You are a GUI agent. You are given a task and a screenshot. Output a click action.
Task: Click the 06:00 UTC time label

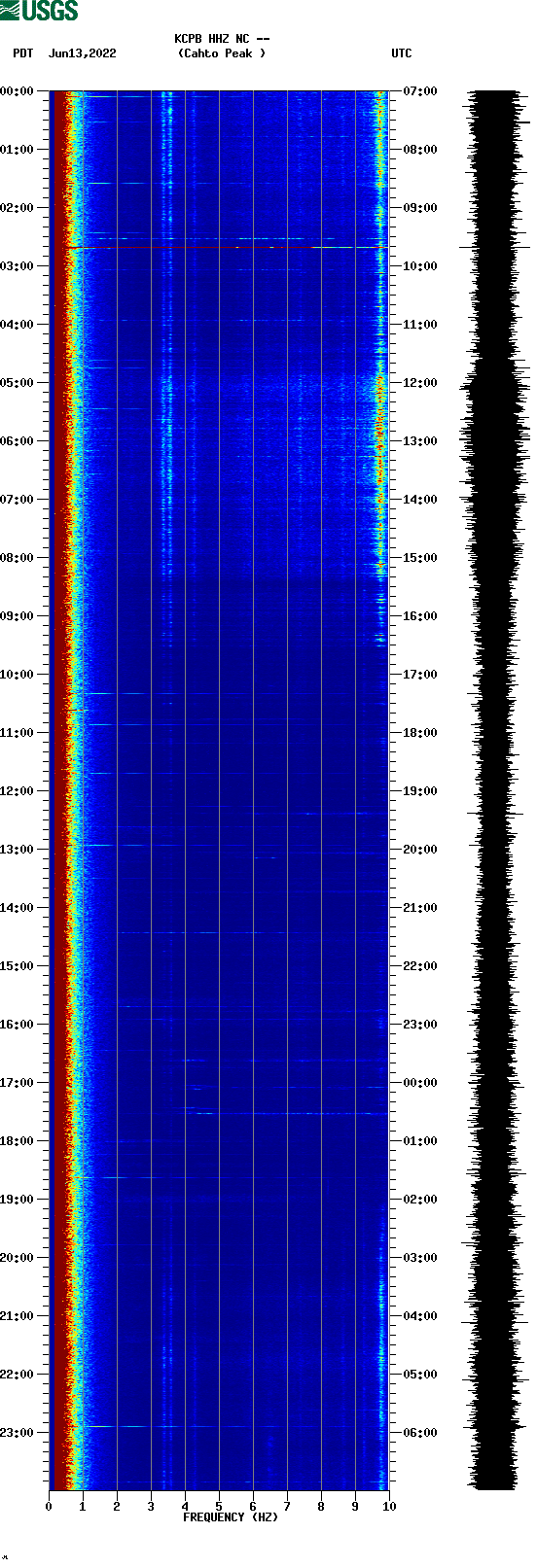420,1433
